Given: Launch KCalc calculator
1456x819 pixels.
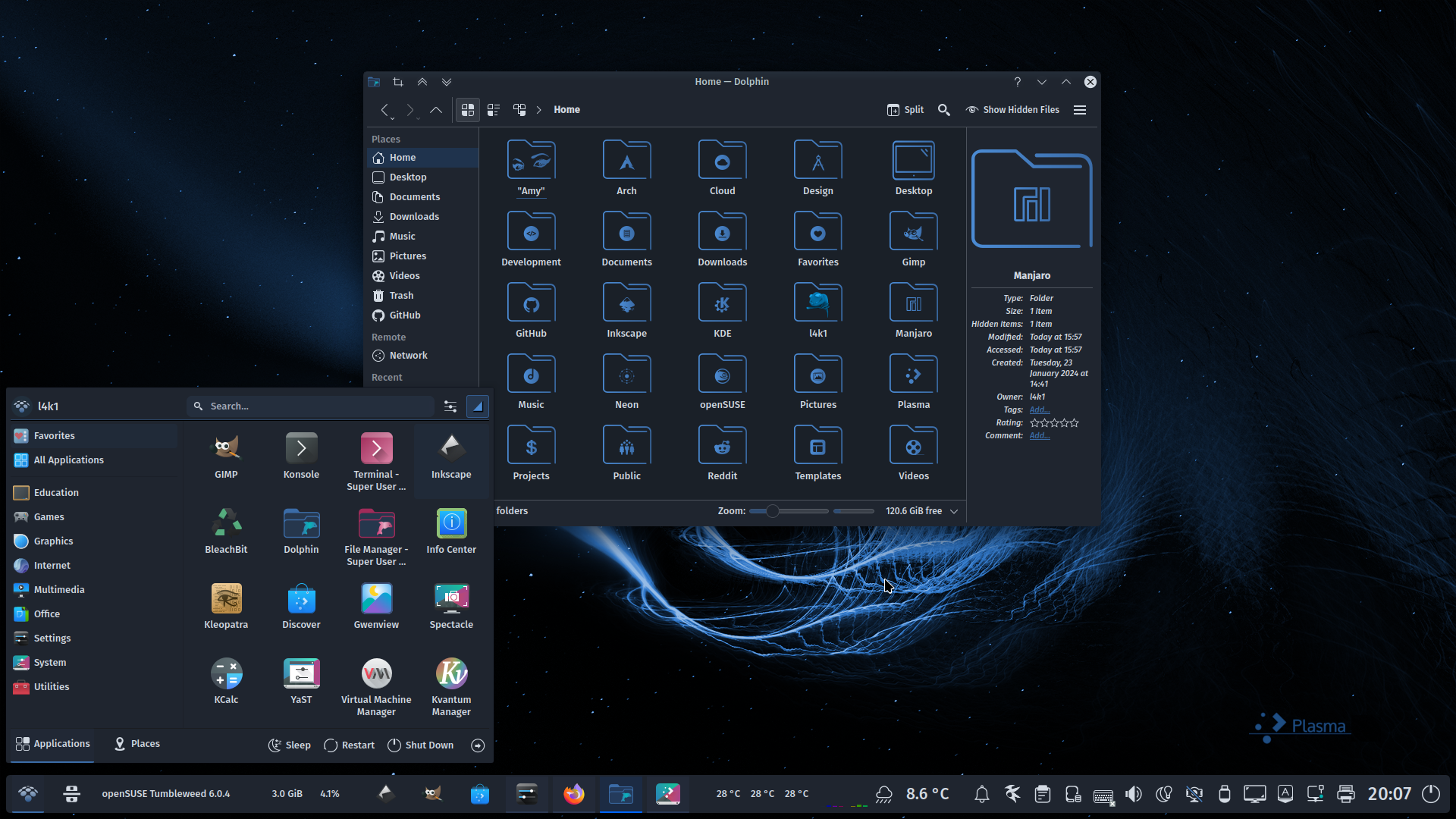Looking at the screenshot, I should click(226, 682).
